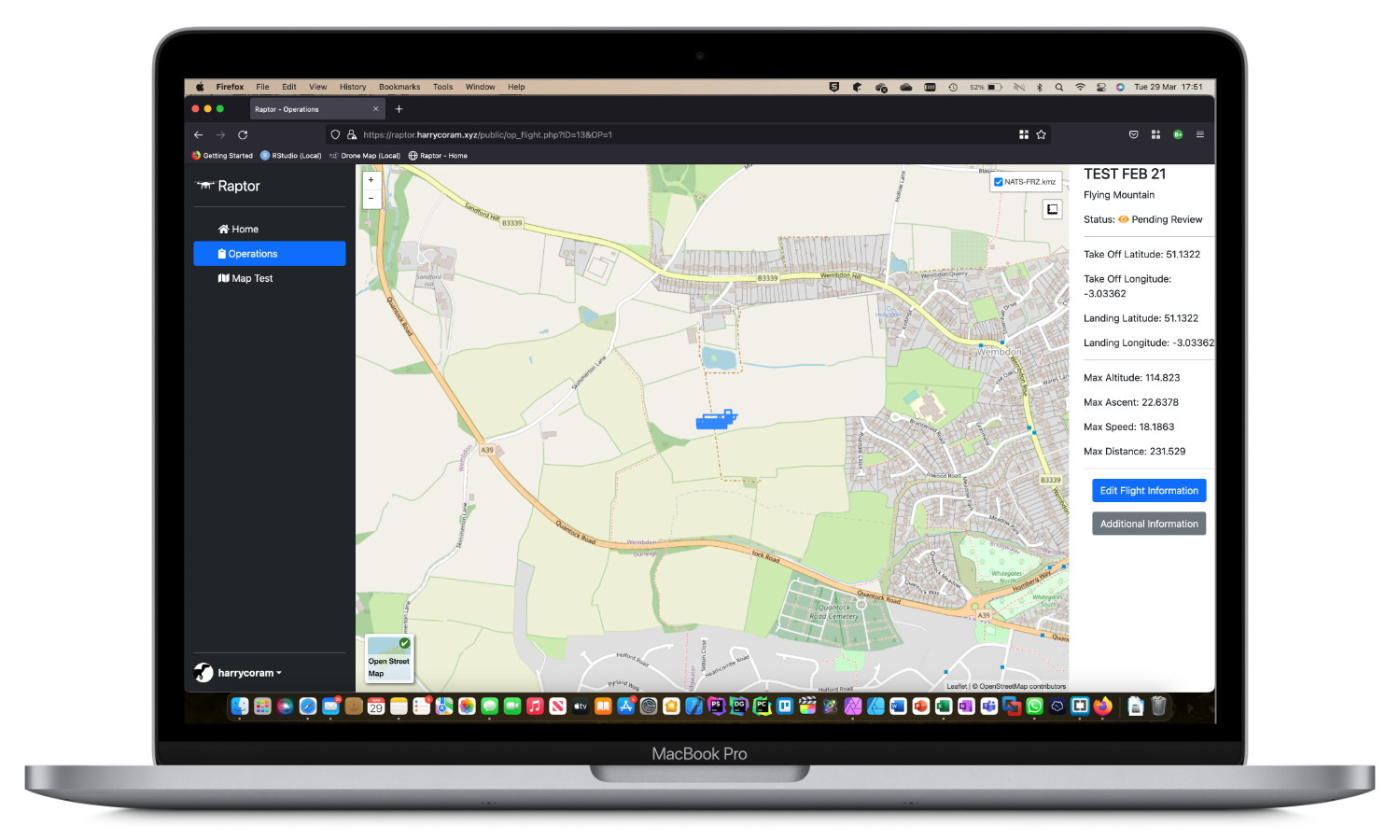Viewport: 1400px width, 840px height.
Task: Click the Drone Map (Local) bookmark
Action: coord(370,156)
